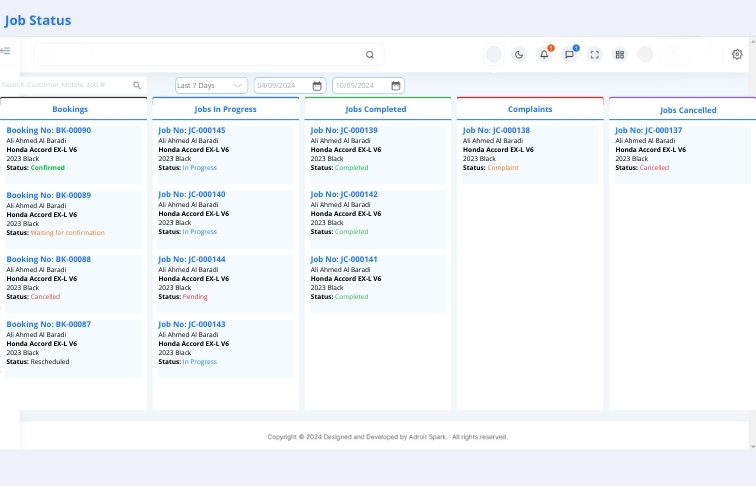Click the user avatar in the top bar

coord(645,54)
